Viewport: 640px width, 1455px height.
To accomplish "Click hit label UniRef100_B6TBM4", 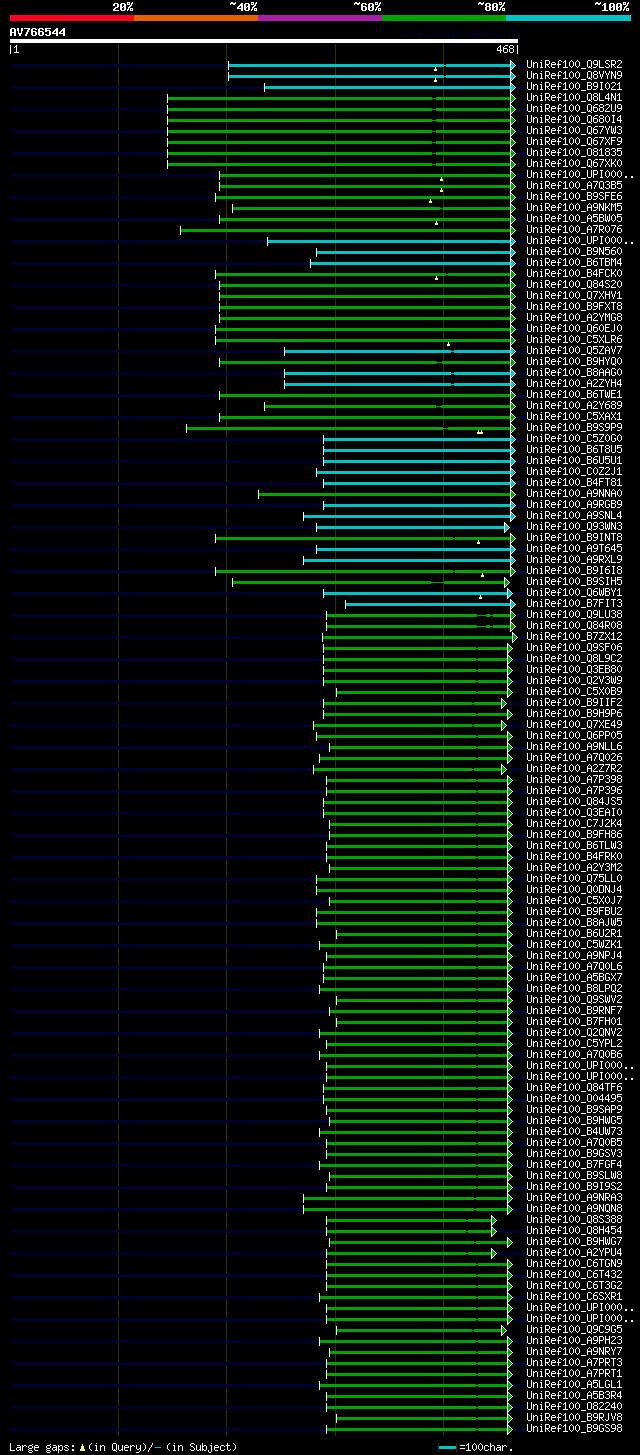I will pyautogui.click(x=574, y=262).
